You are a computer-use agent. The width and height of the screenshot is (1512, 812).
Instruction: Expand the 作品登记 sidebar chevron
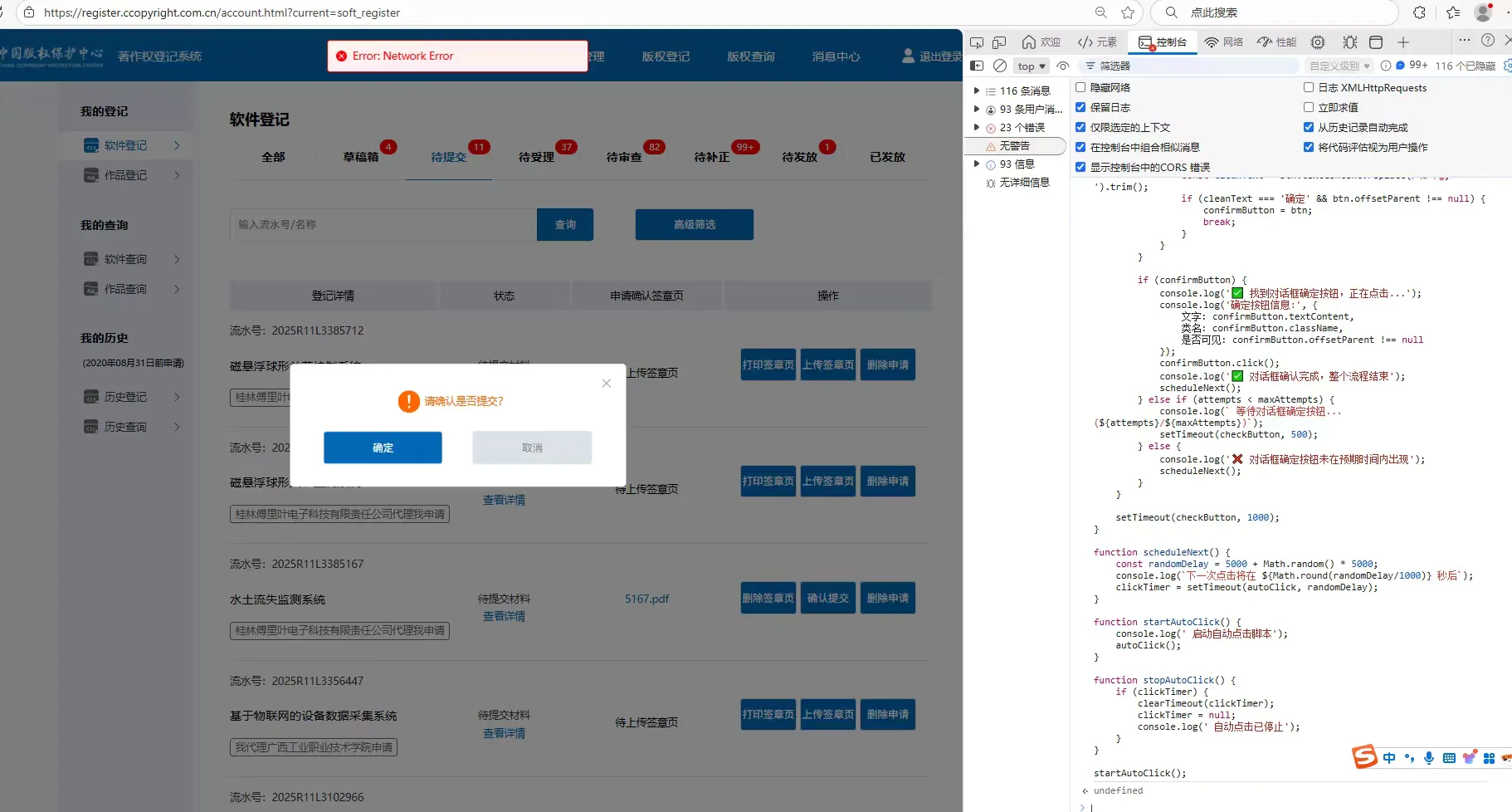[177, 175]
